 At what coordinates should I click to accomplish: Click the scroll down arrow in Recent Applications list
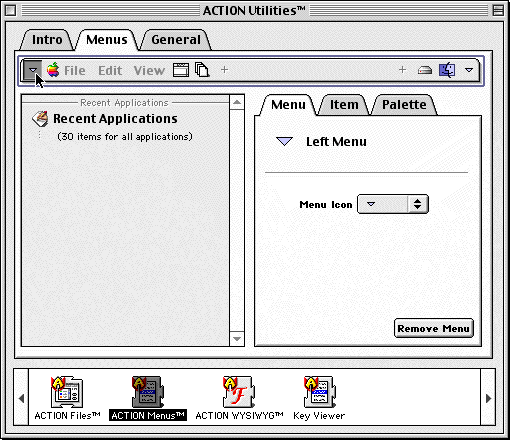[x=237, y=339]
